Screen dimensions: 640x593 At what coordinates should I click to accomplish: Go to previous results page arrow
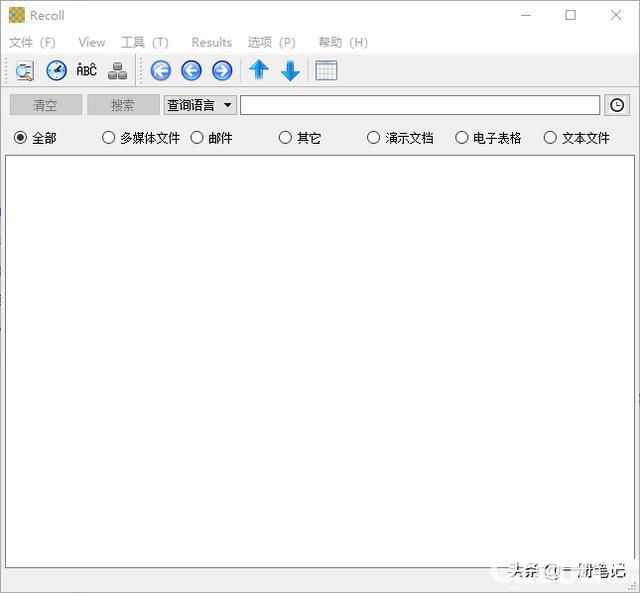coord(191,71)
